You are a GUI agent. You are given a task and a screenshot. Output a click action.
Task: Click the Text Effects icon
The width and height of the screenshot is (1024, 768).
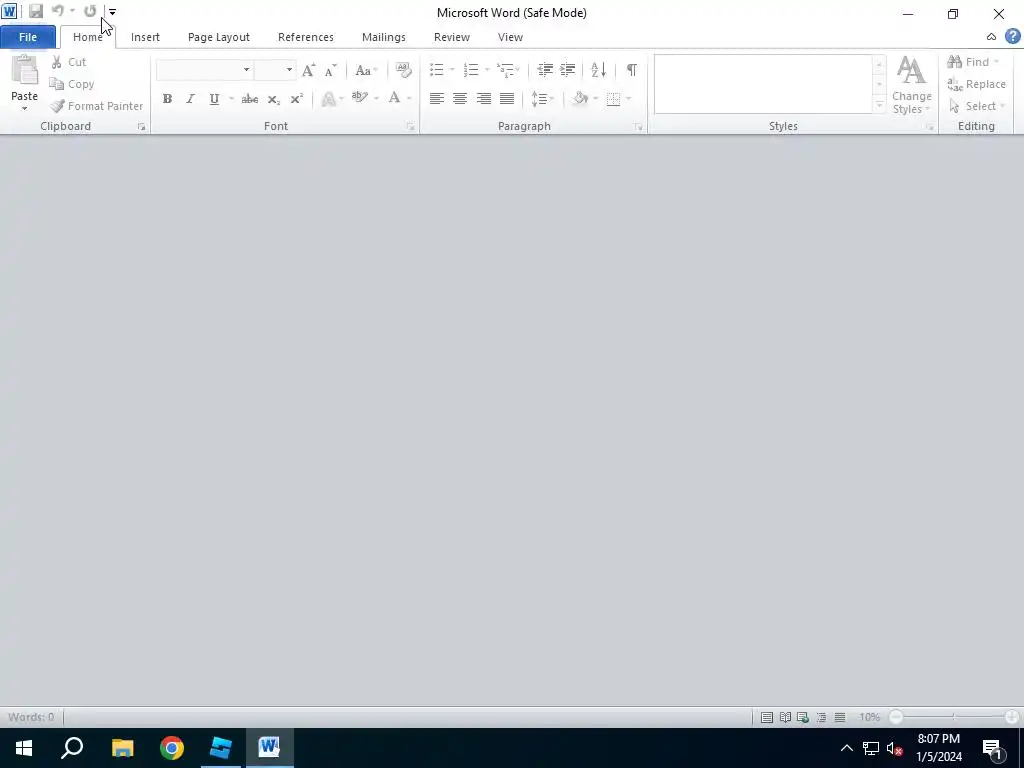click(x=329, y=99)
